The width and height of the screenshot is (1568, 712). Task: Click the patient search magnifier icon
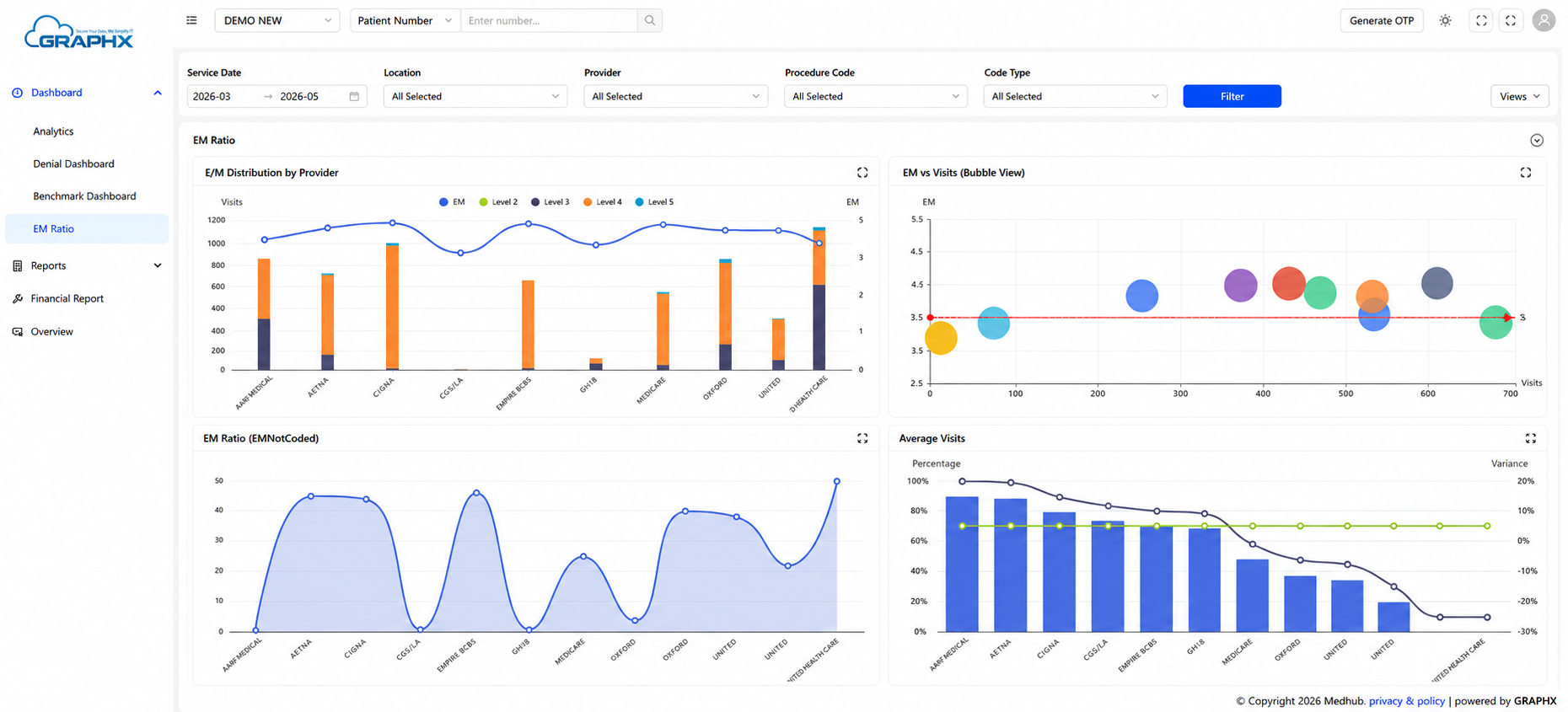click(649, 20)
